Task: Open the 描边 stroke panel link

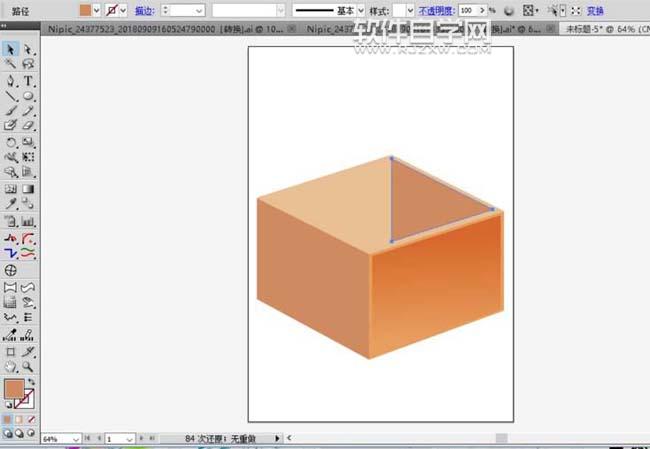Action: coord(144,11)
